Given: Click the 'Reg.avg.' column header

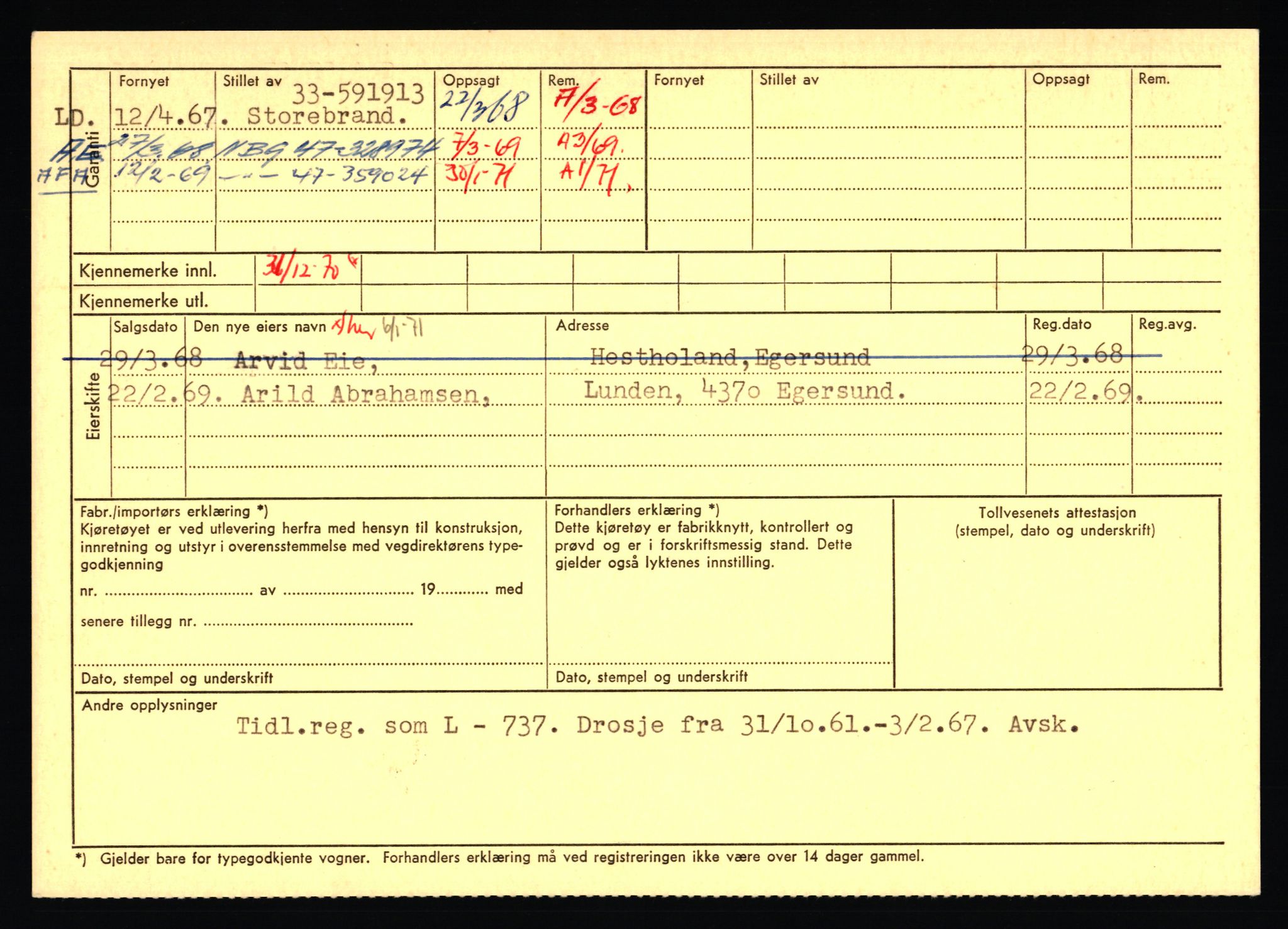Looking at the screenshot, I should pyautogui.click(x=1167, y=325).
